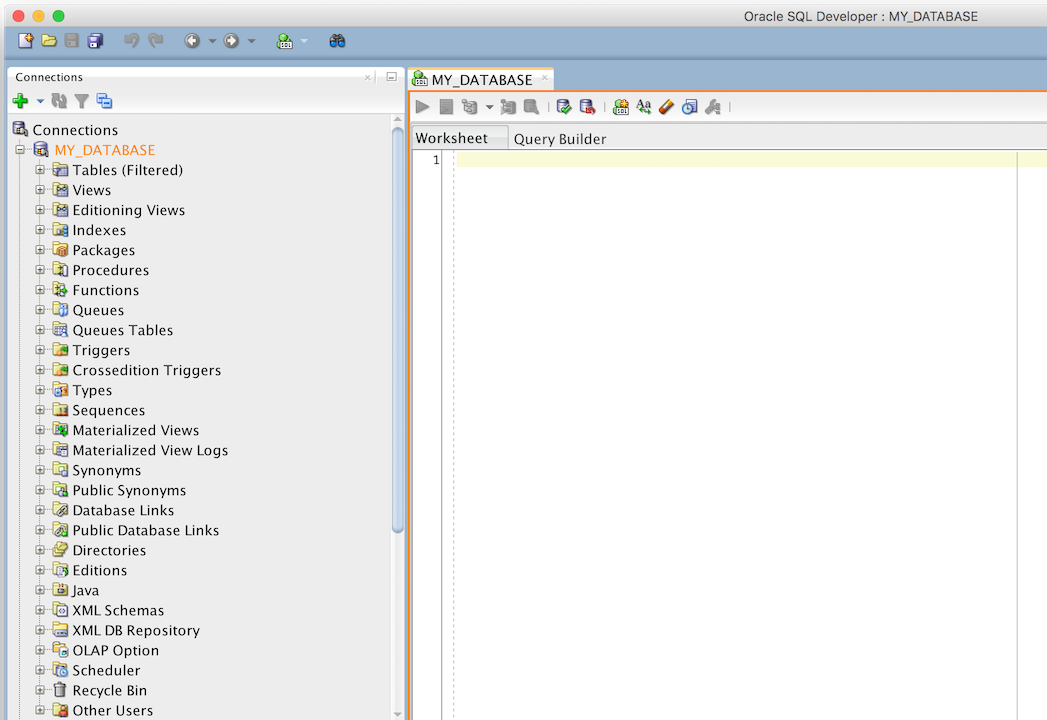1047x720 pixels.
Task: Expand the Packages node
Action: click(40, 250)
